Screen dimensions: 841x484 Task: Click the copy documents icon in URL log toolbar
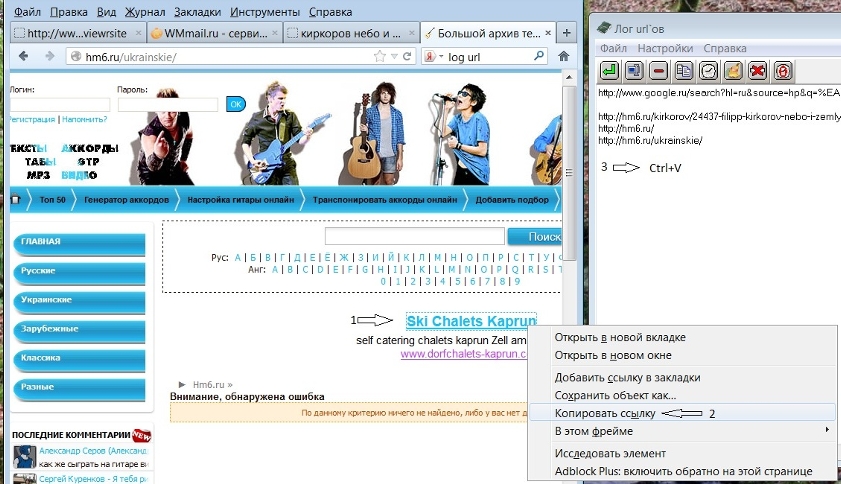click(x=683, y=70)
